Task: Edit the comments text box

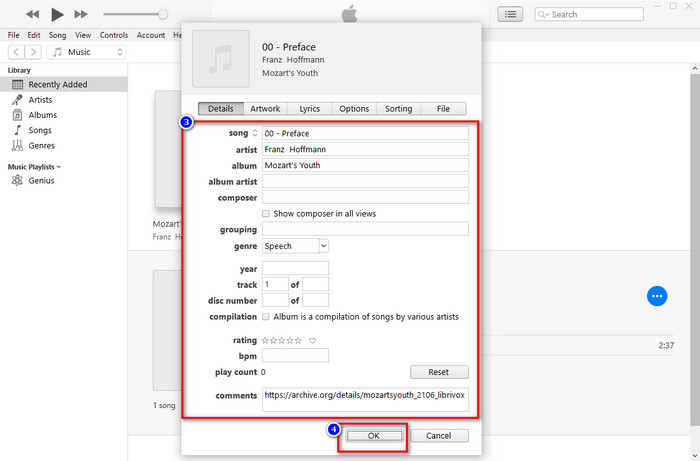Action: tap(365, 399)
